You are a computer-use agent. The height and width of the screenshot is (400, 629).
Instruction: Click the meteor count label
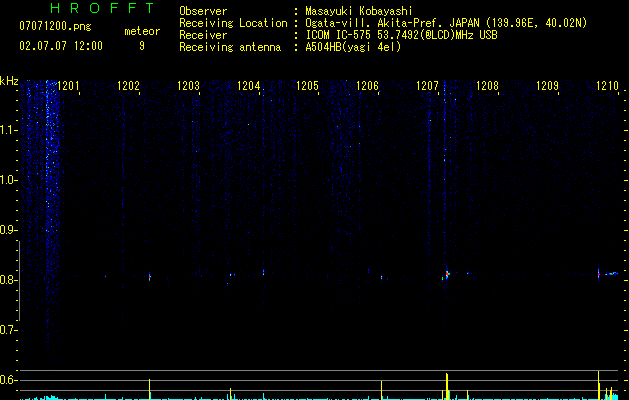tap(142, 31)
